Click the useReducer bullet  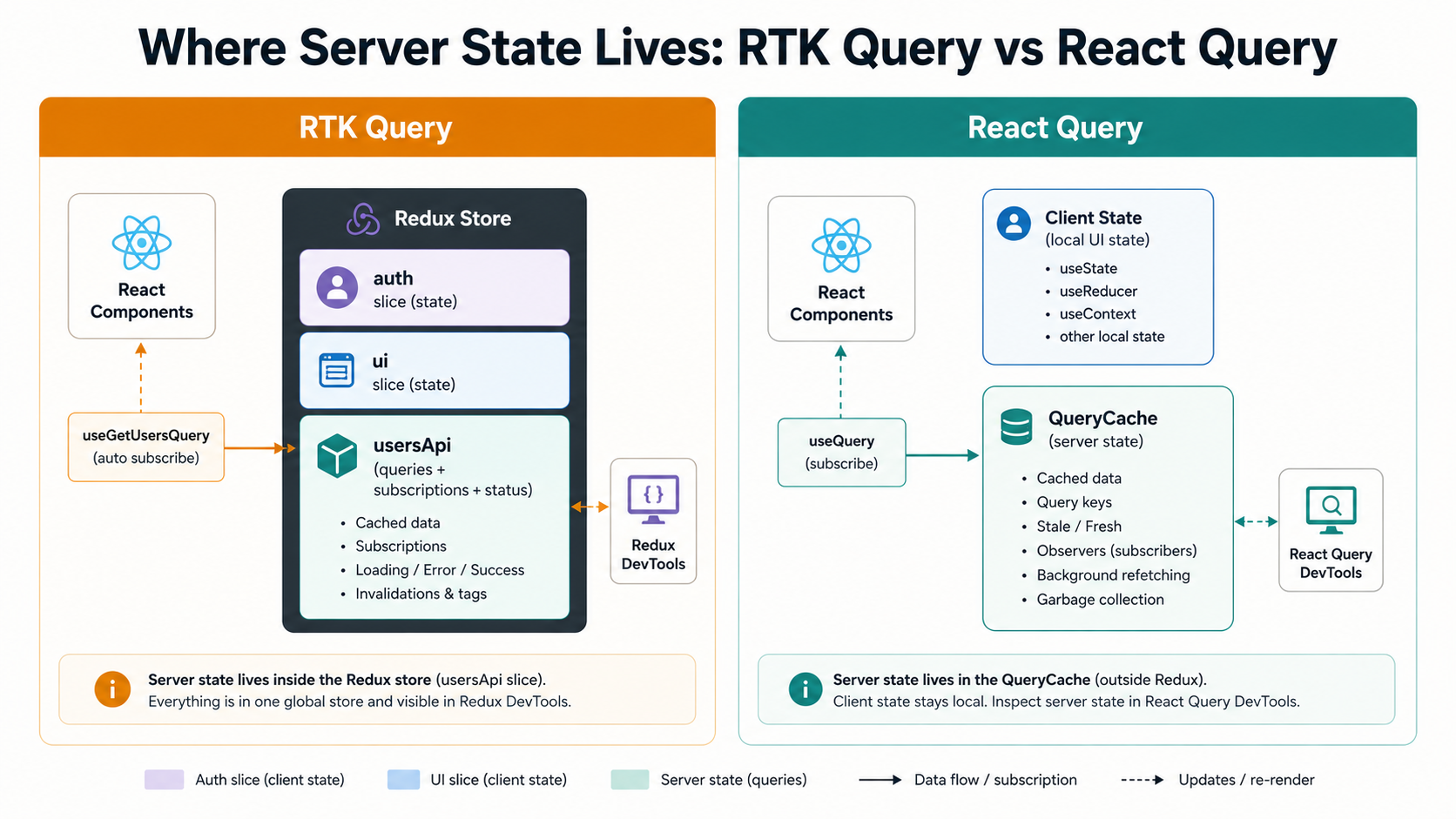pyautogui.click(x=1098, y=292)
